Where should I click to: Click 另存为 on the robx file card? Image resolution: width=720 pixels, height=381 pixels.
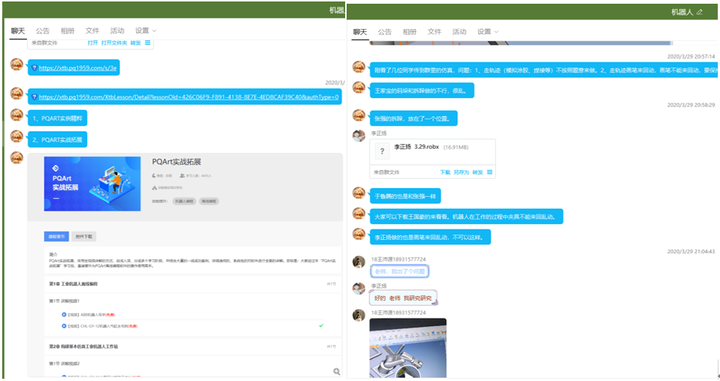461,172
